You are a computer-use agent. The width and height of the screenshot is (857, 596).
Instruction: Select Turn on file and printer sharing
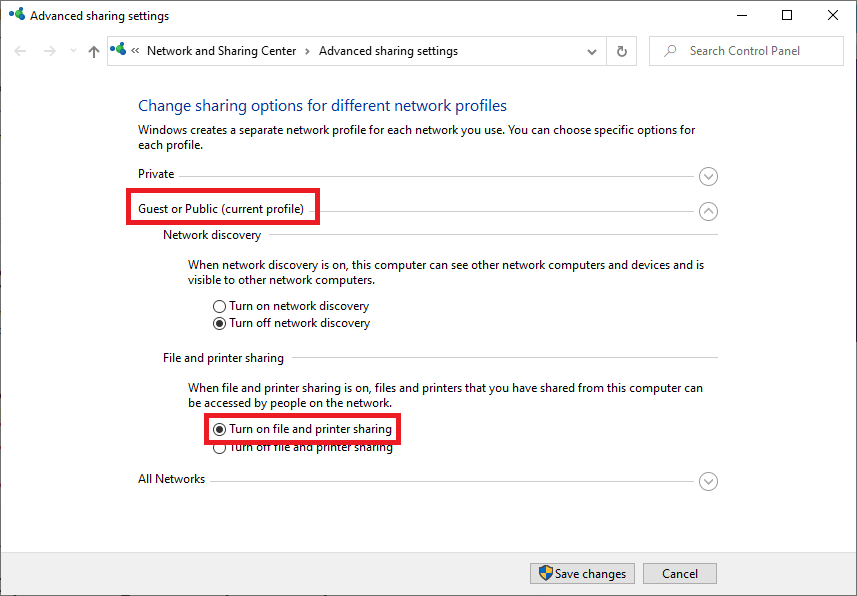tap(303, 429)
